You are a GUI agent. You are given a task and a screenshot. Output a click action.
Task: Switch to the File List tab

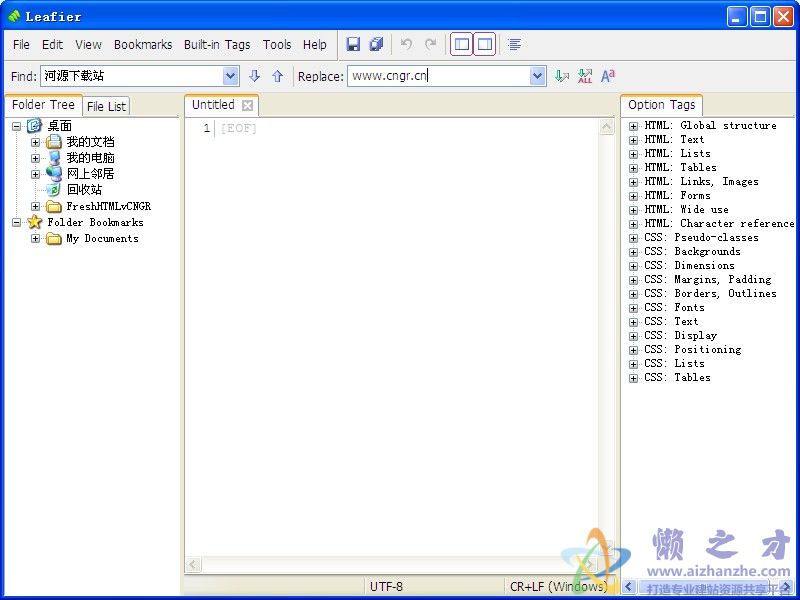(106, 105)
